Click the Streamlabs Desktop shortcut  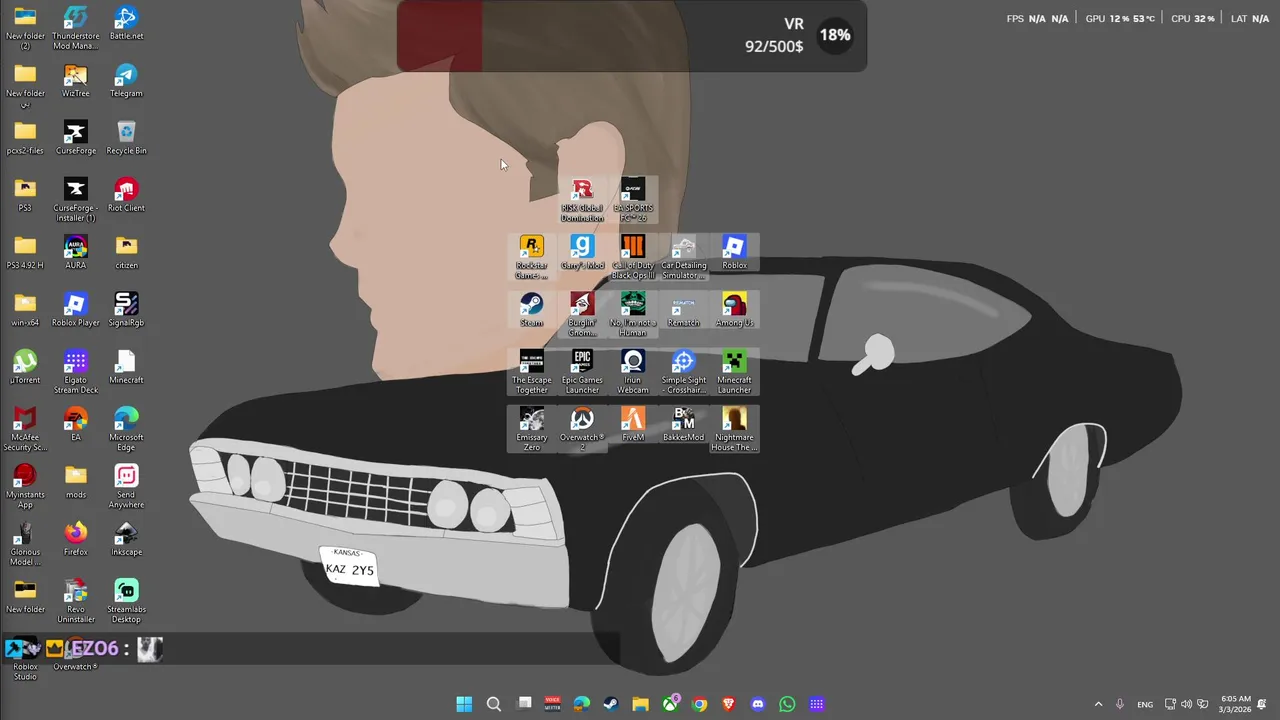click(x=126, y=602)
